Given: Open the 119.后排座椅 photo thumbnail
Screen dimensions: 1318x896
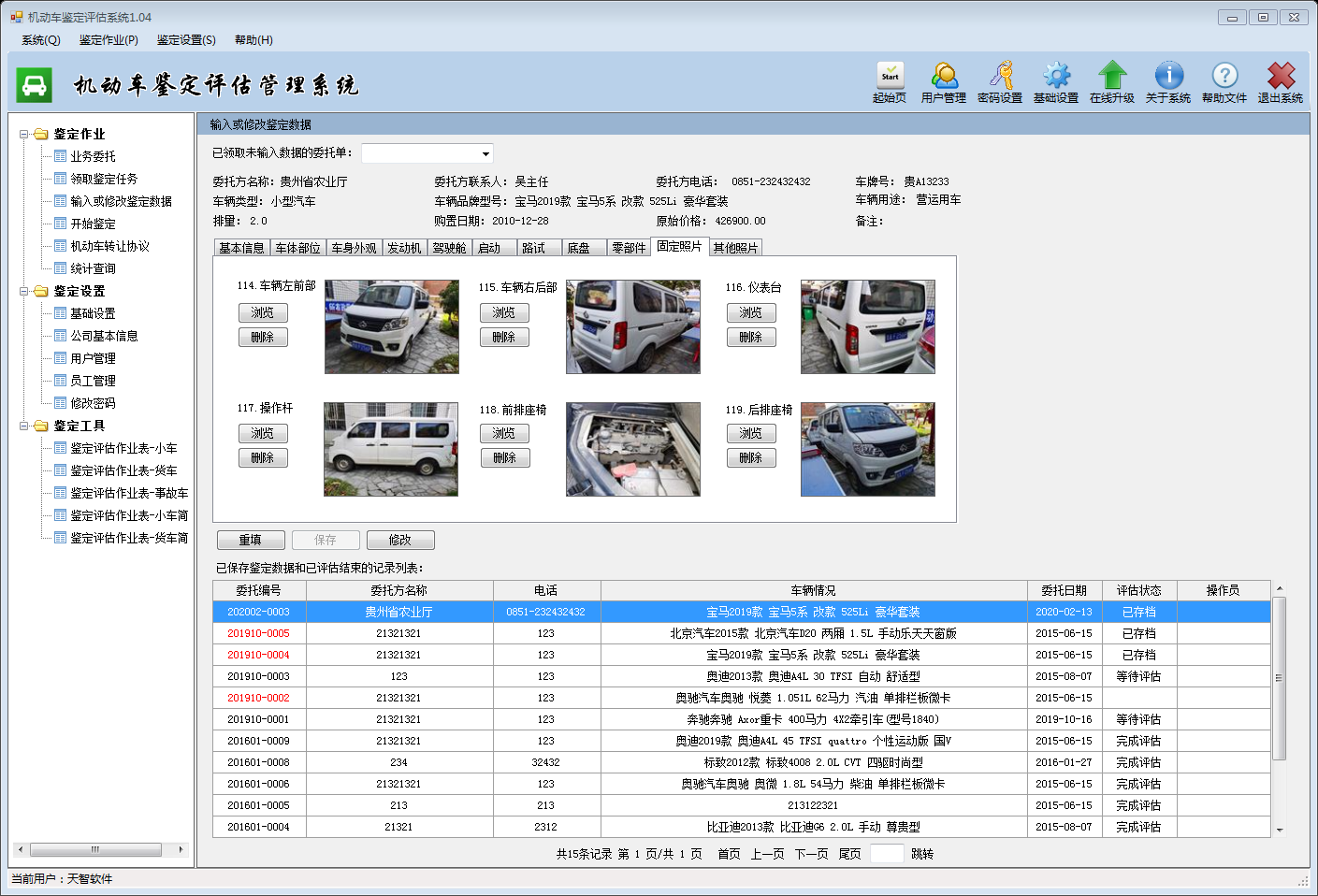Looking at the screenshot, I should point(868,449).
